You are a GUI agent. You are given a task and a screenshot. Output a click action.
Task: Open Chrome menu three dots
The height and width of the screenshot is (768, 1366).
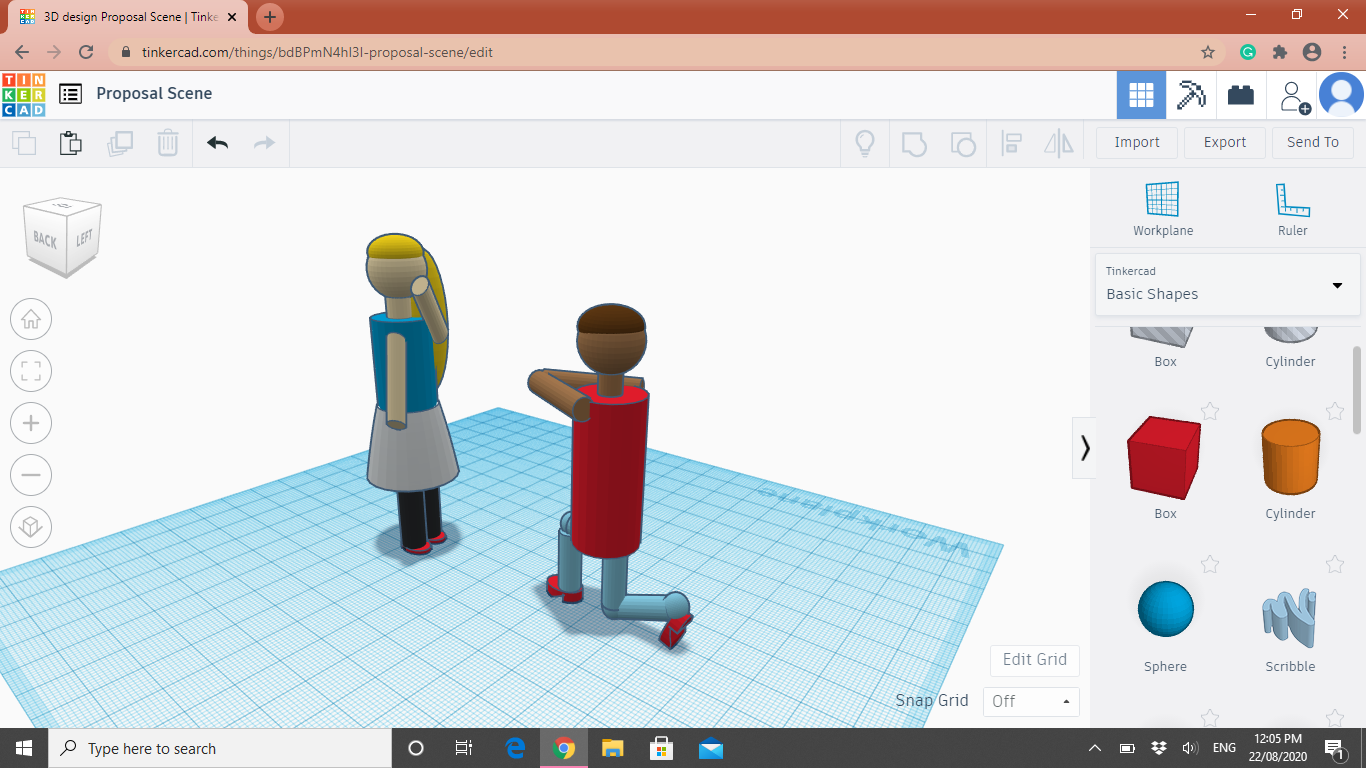[x=1343, y=52]
